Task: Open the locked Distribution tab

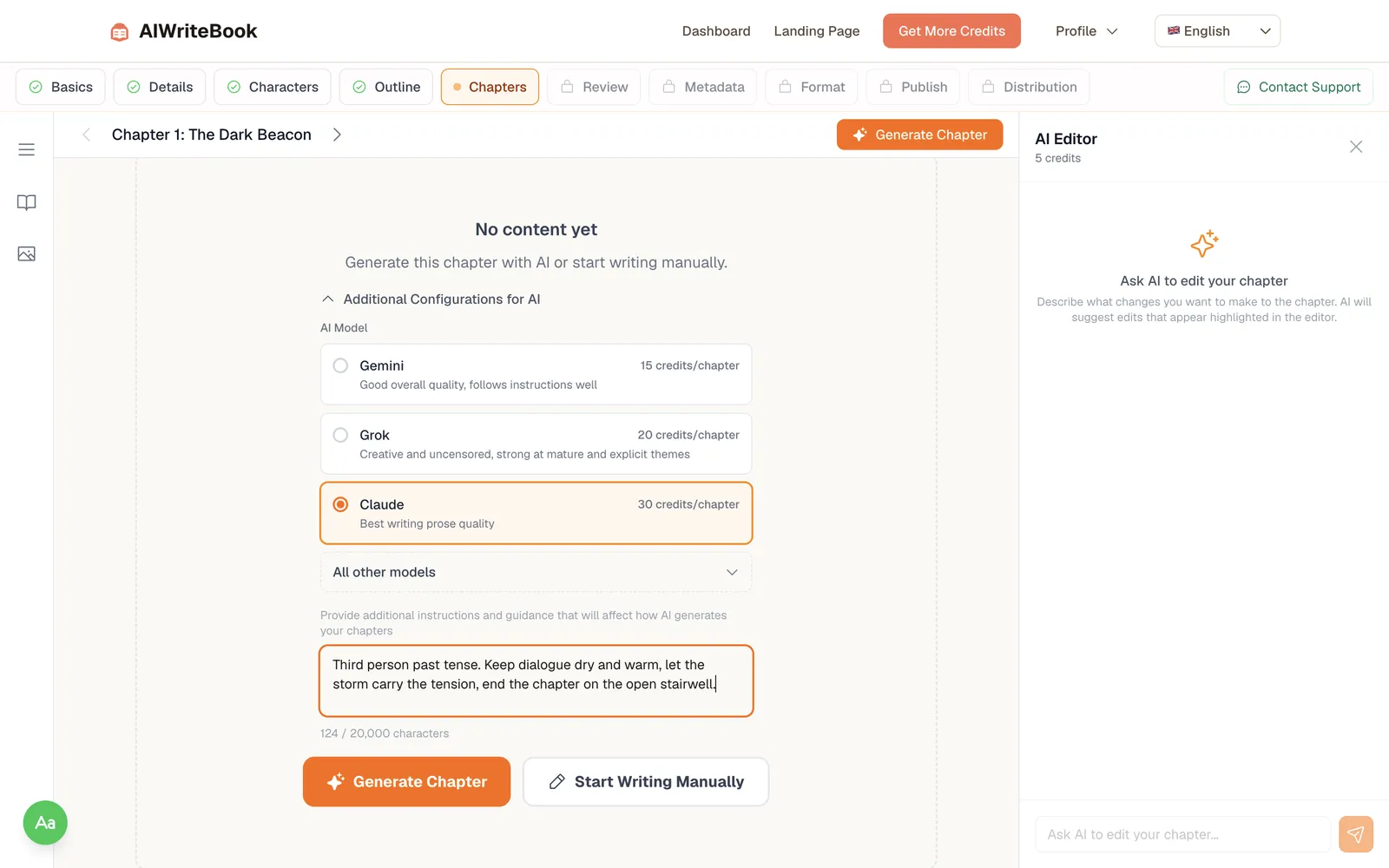Action: pyautogui.click(x=1029, y=87)
